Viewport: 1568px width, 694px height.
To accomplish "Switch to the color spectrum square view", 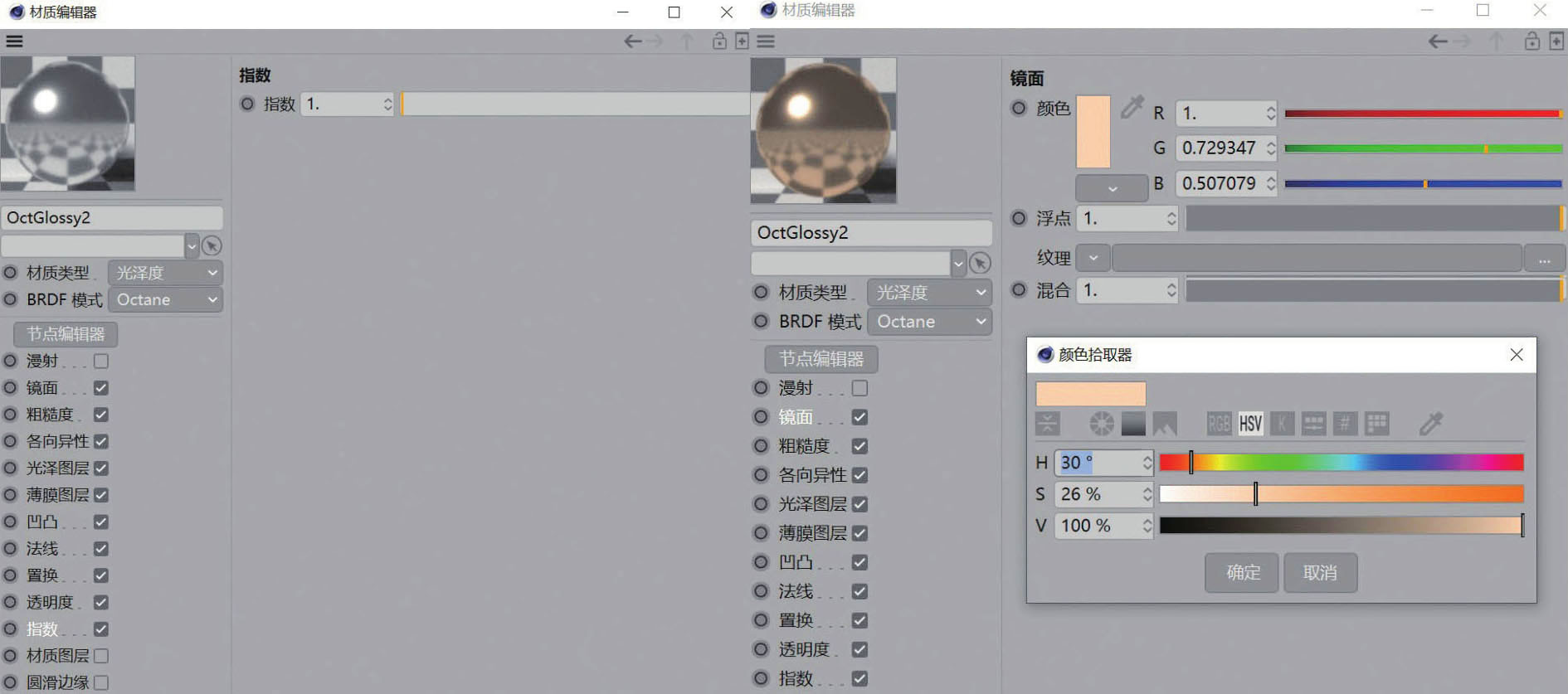I will [x=1132, y=424].
